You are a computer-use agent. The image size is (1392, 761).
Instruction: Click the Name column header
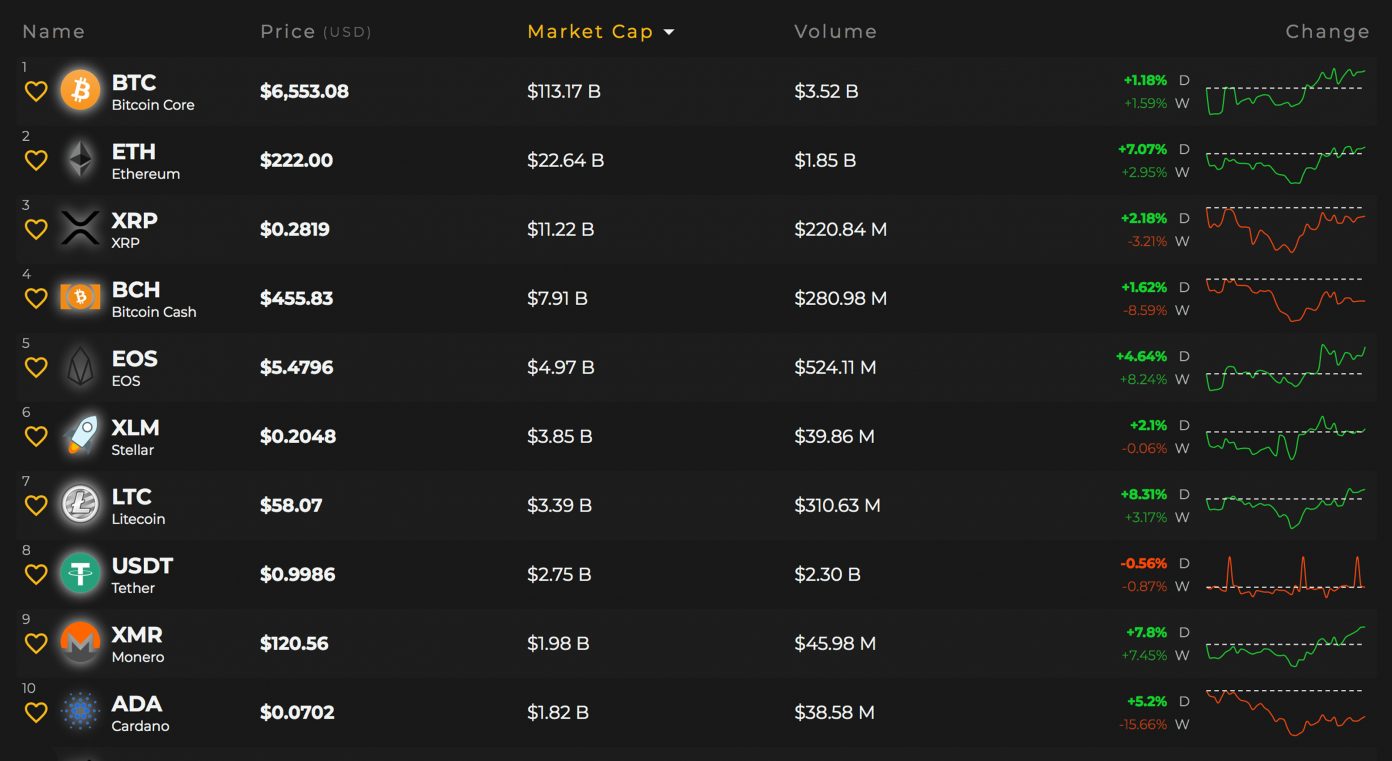pyautogui.click(x=53, y=32)
